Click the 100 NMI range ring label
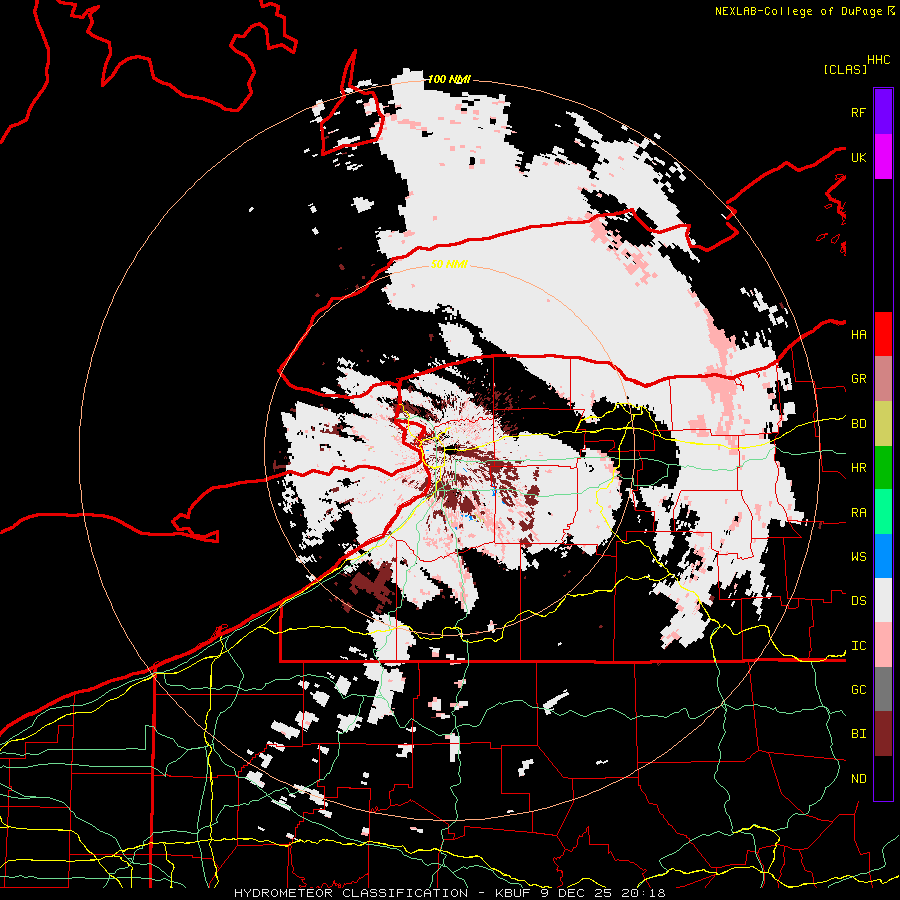900x900 pixels. [x=449, y=79]
